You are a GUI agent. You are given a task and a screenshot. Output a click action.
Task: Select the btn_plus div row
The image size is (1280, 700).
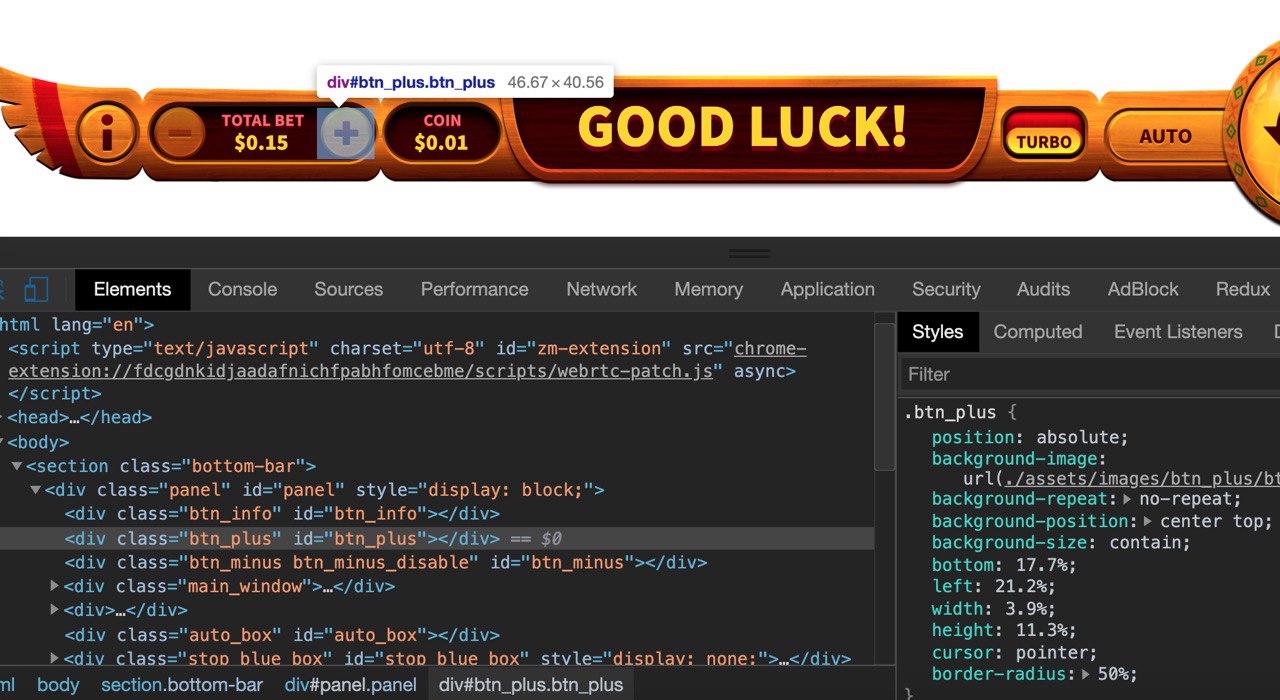pyautogui.click(x=437, y=538)
